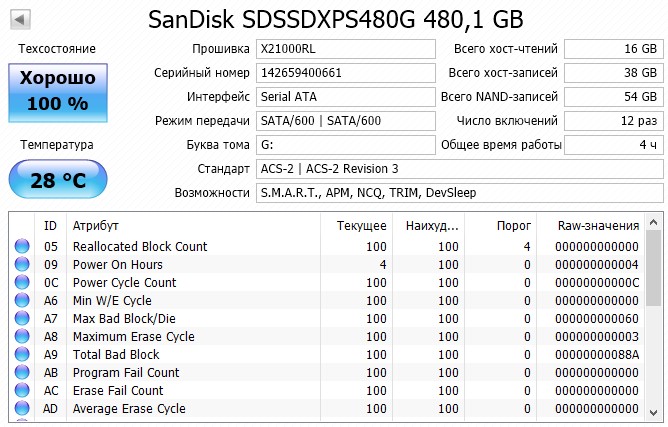
Task: Click the serial number field
Action: [x=346, y=73]
